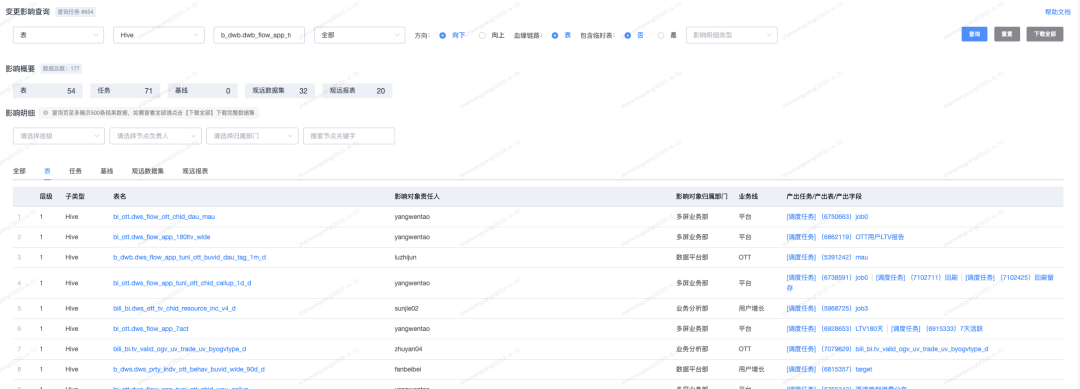The image size is (1080, 389).
Task: Select the 表 radio under 血缘链路
Action: tap(555, 35)
